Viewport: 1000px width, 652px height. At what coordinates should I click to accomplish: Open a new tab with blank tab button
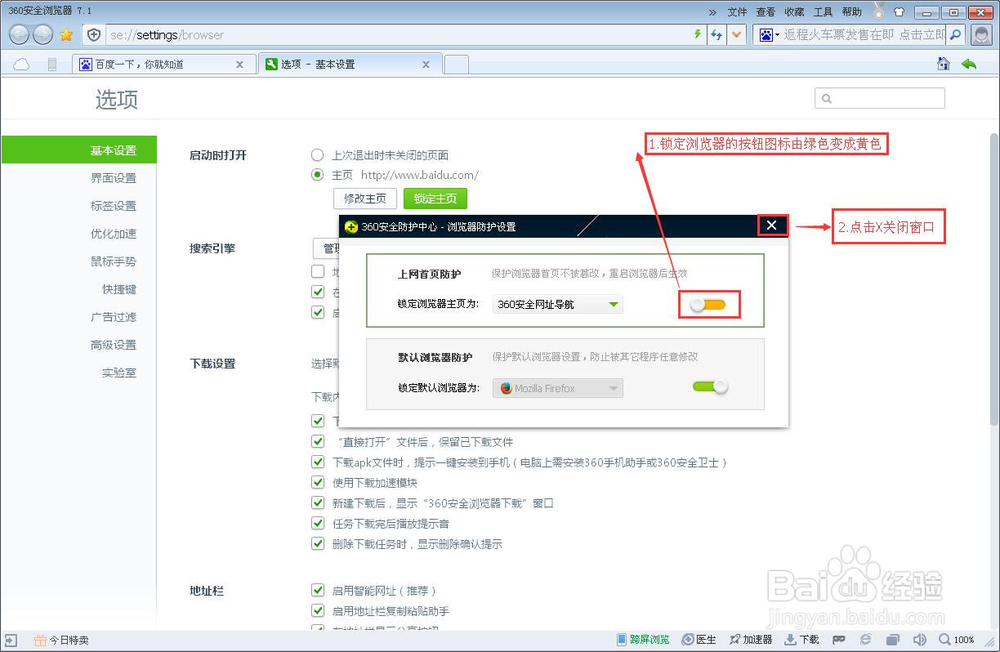pyautogui.click(x=456, y=64)
